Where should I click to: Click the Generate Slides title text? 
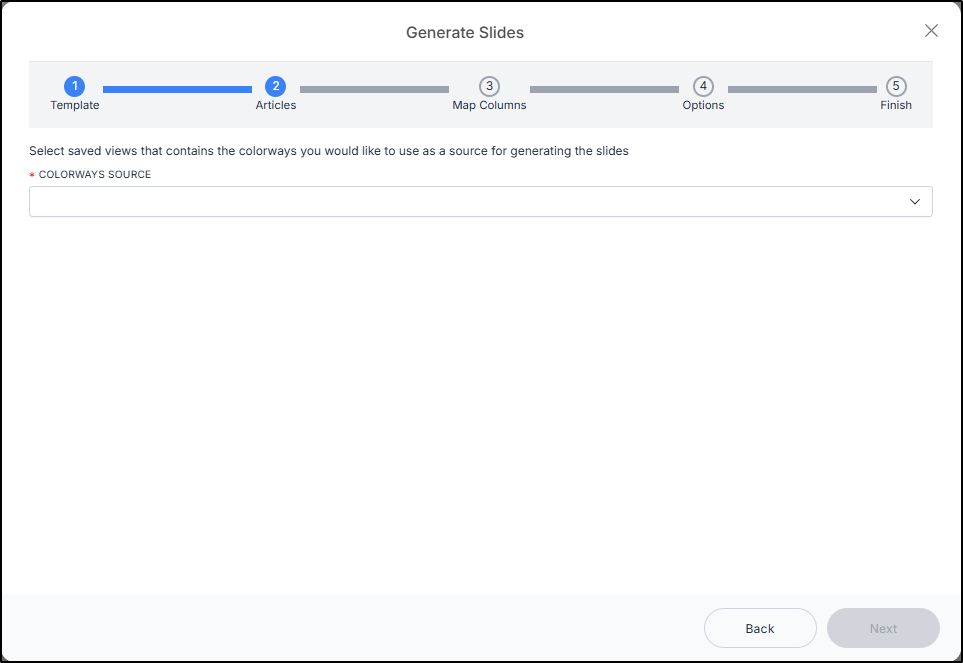(x=465, y=33)
